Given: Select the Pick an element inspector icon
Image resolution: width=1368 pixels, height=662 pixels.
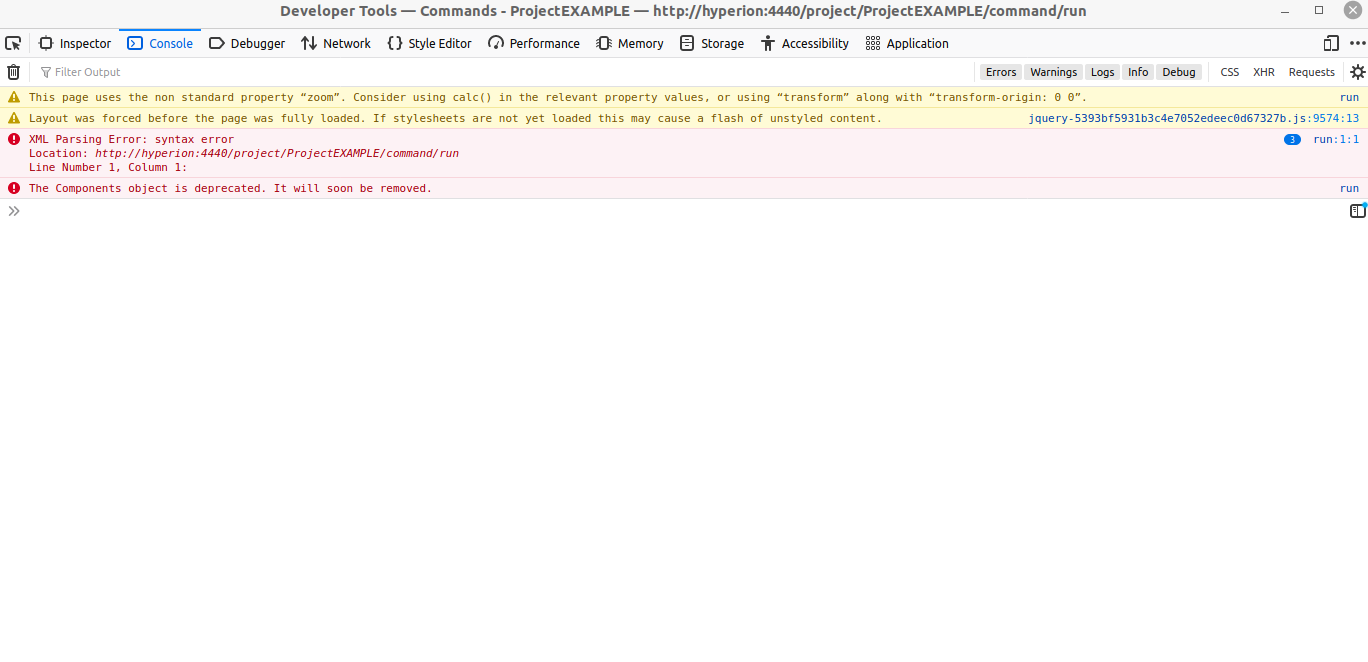Looking at the screenshot, I should click(13, 43).
